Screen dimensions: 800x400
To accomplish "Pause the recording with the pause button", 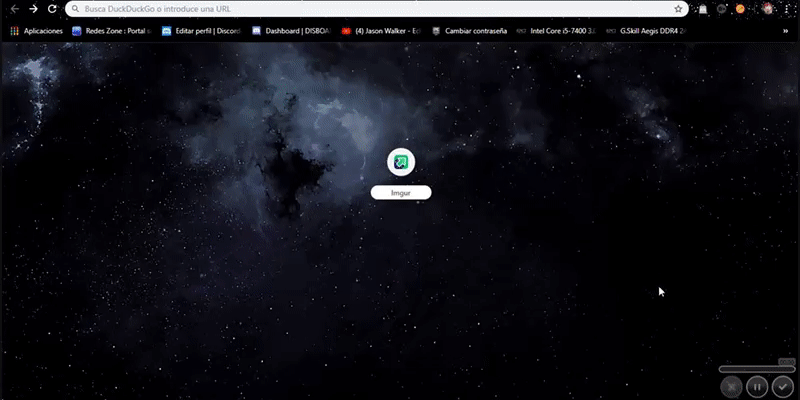I will click(757, 386).
